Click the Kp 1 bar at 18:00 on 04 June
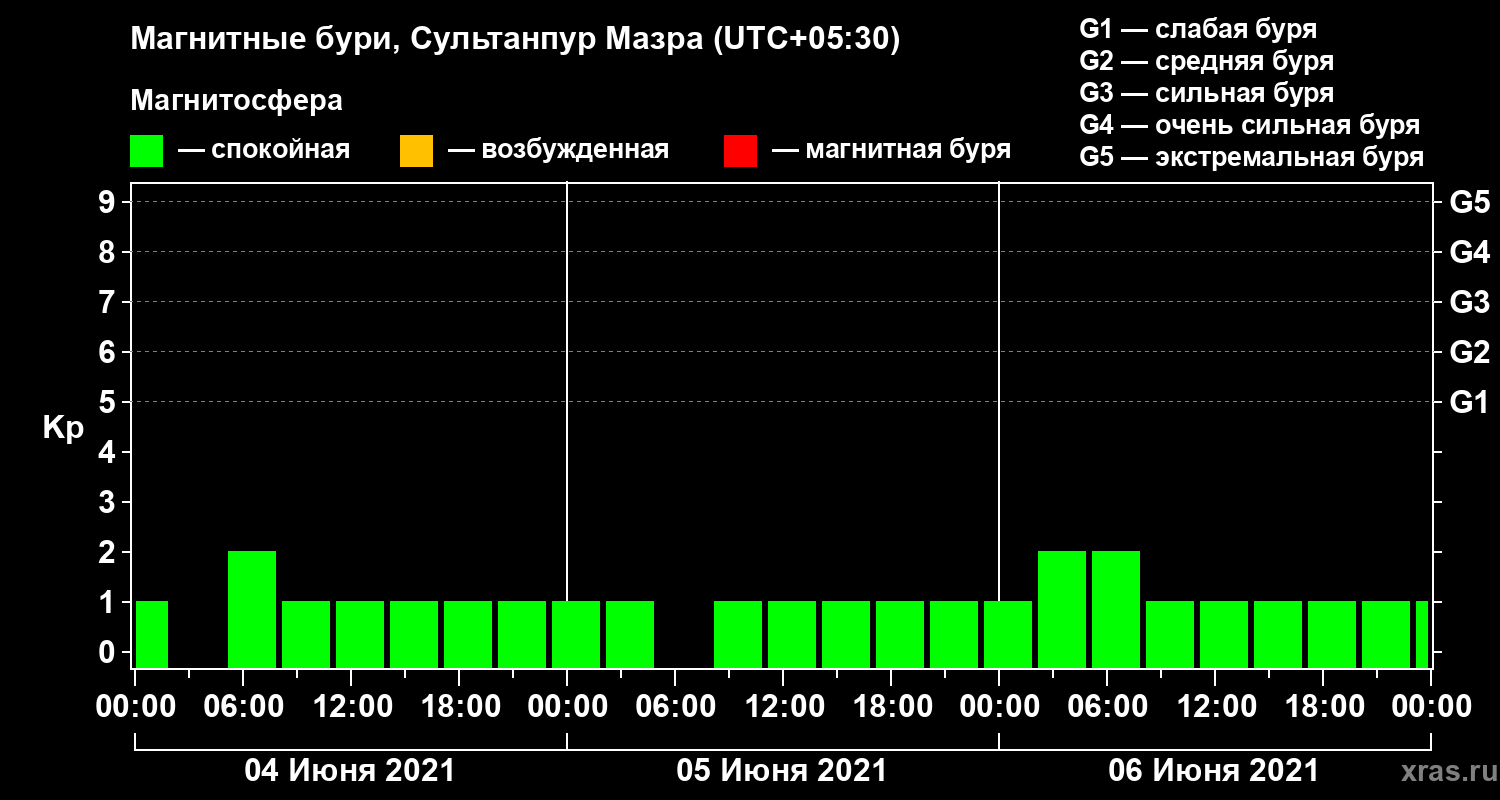Image resolution: width=1500 pixels, height=800 pixels. [x=468, y=634]
